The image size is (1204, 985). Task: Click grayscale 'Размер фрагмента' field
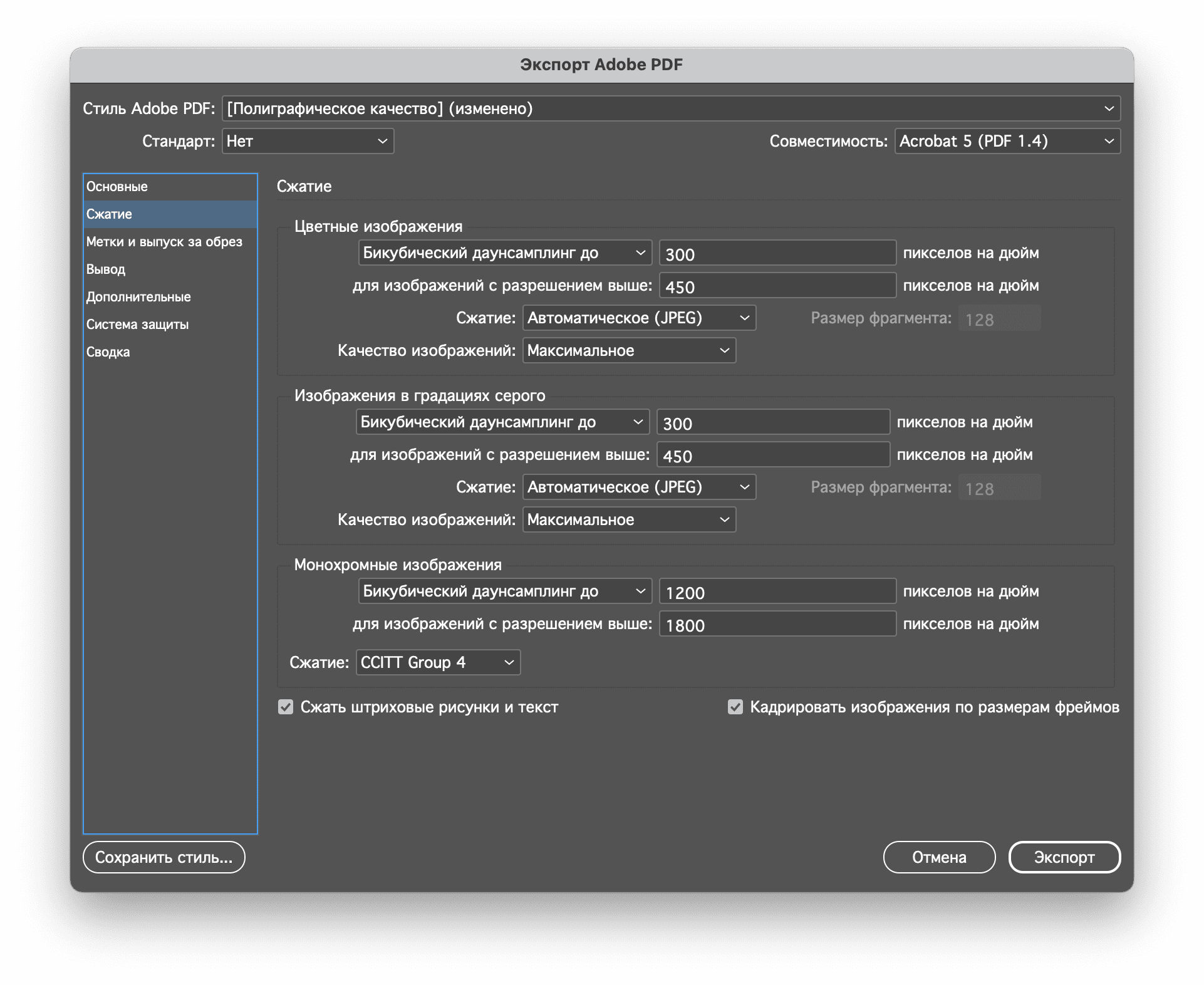click(1000, 487)
